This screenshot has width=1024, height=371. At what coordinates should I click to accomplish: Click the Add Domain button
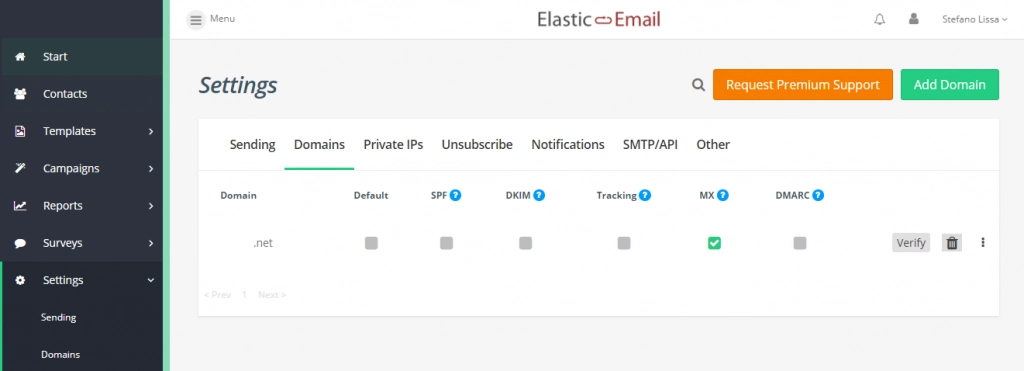(x=950, y=85)
